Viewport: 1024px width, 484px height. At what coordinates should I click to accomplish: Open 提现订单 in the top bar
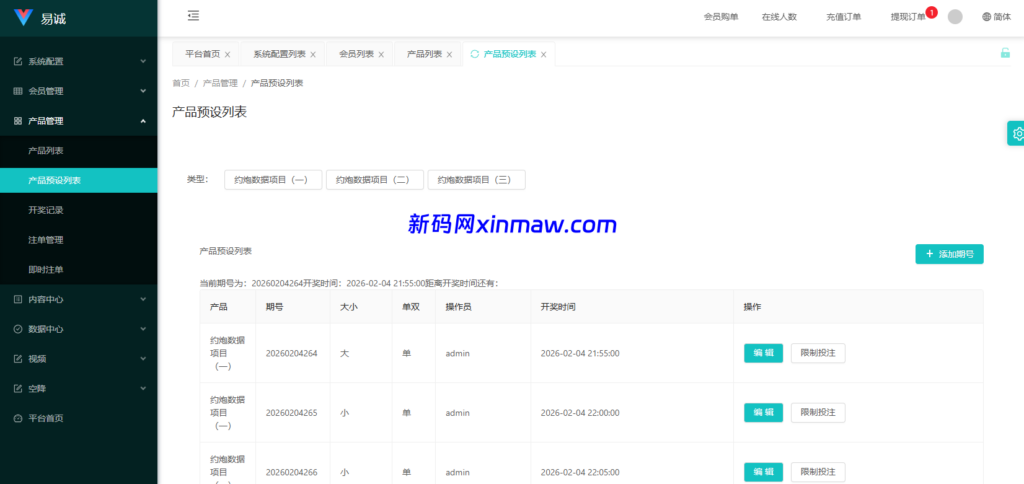(x=908, y=17)
